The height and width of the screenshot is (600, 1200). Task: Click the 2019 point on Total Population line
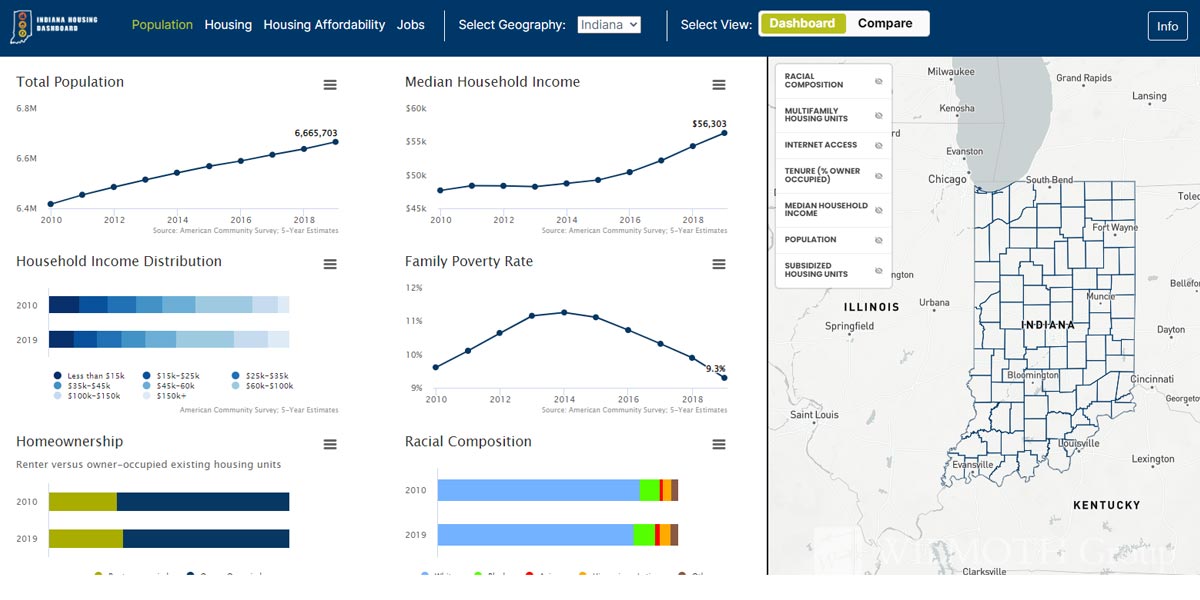[x=335, y=142]
